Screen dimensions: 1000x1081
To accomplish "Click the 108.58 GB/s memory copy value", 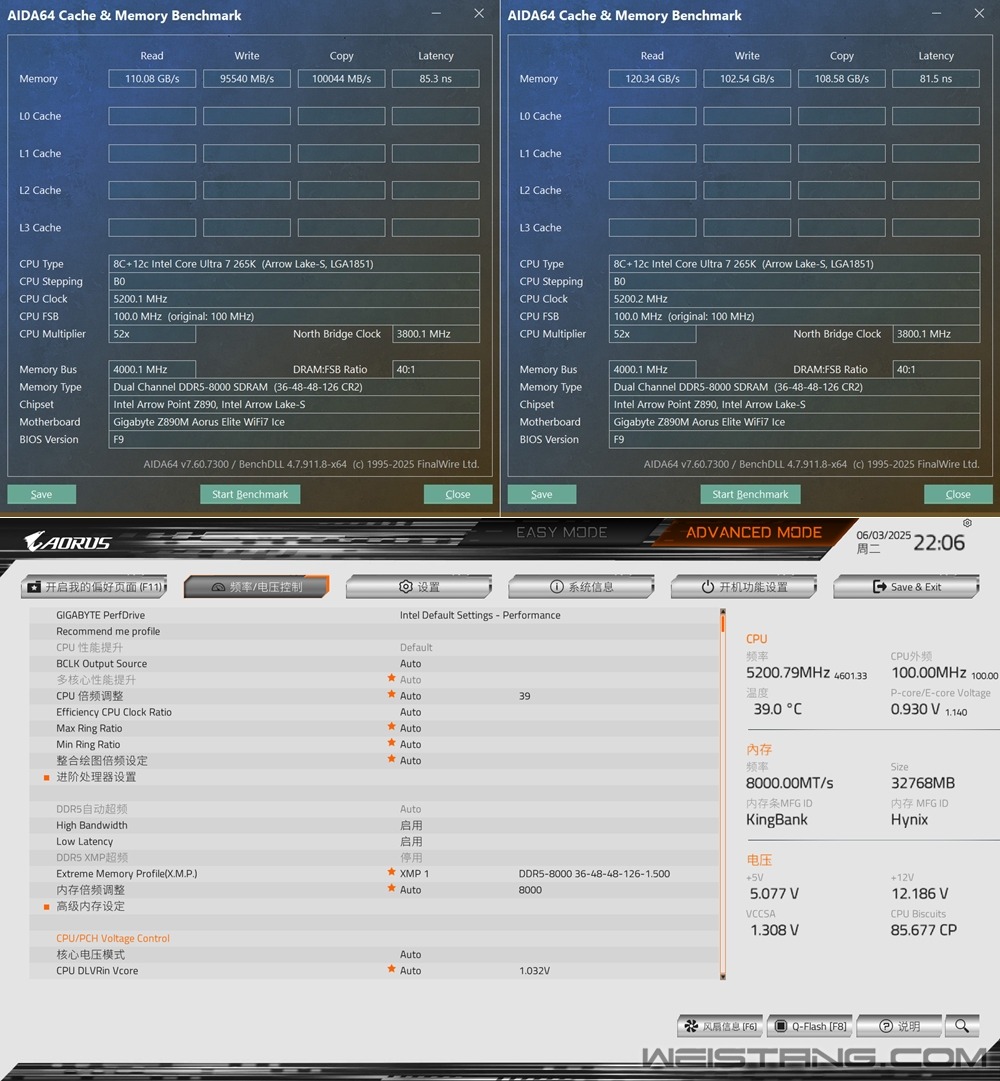I will pos(841,79).
